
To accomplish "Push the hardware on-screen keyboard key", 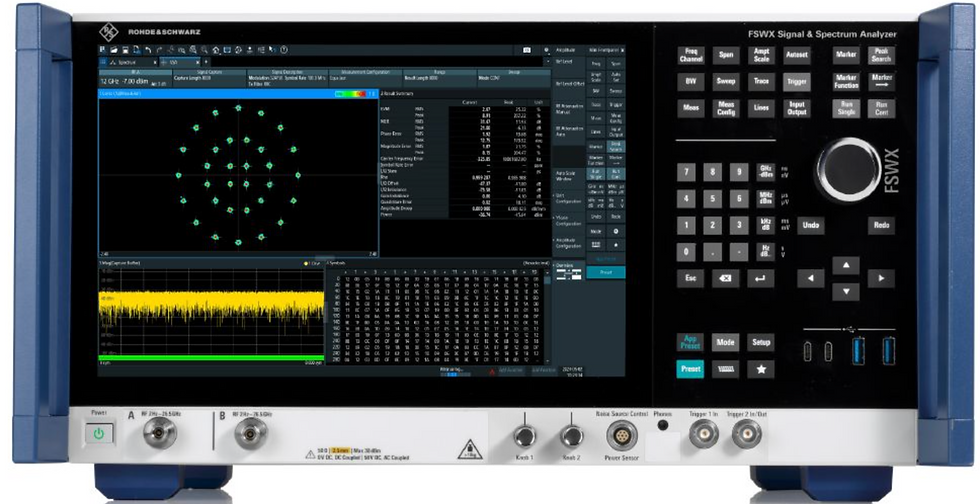I will pos(726,369).
